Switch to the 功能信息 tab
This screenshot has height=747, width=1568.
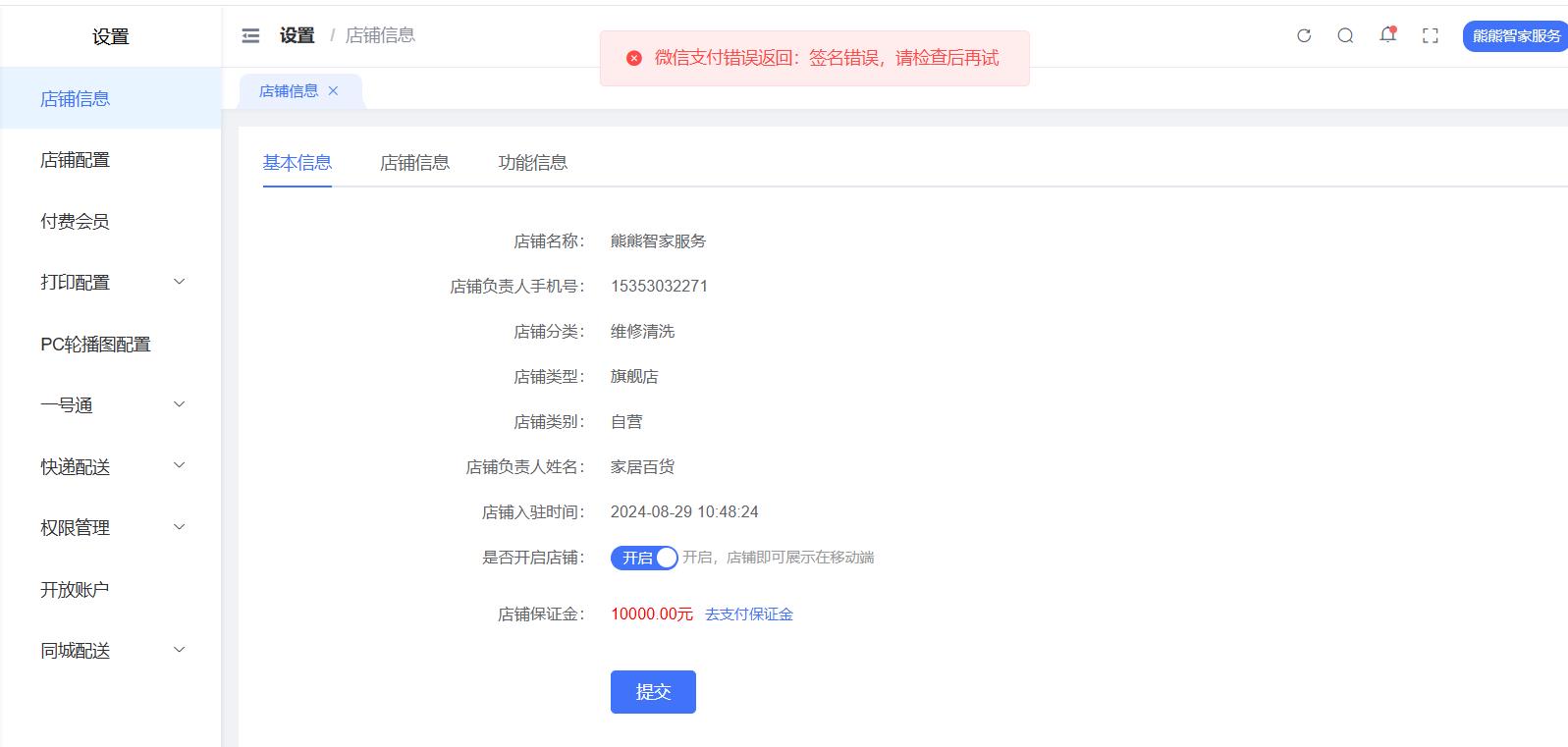pos(532,163)
